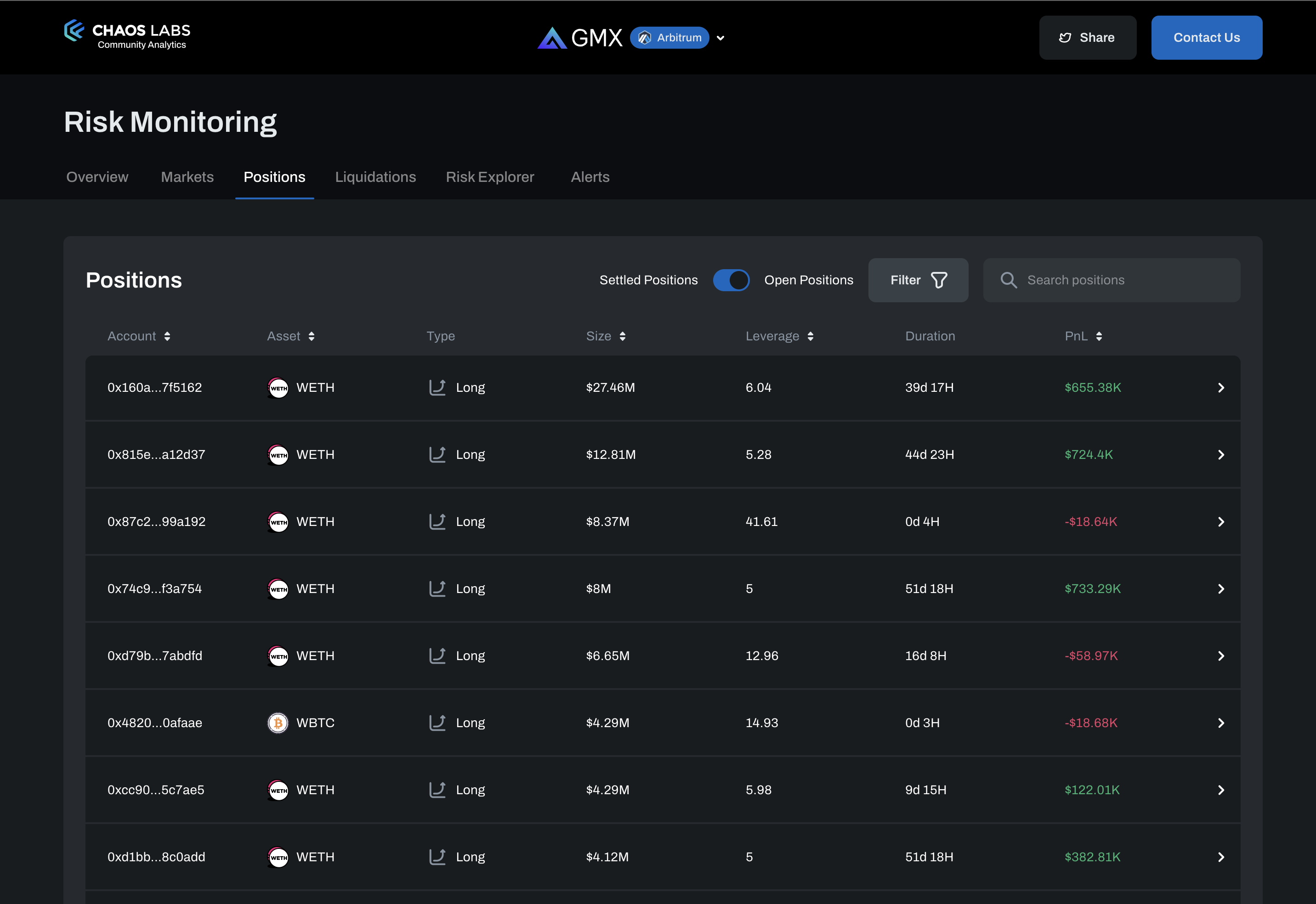The width and height of the screenshot is (1316, 904).
Task: Sort positions by Leverage column
Action: [810, 336]
